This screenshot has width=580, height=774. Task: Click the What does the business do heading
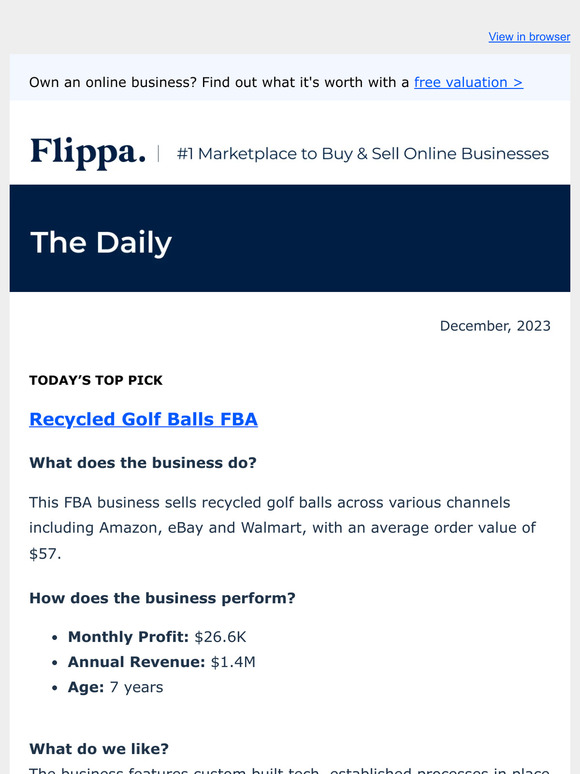coord(143,463)
